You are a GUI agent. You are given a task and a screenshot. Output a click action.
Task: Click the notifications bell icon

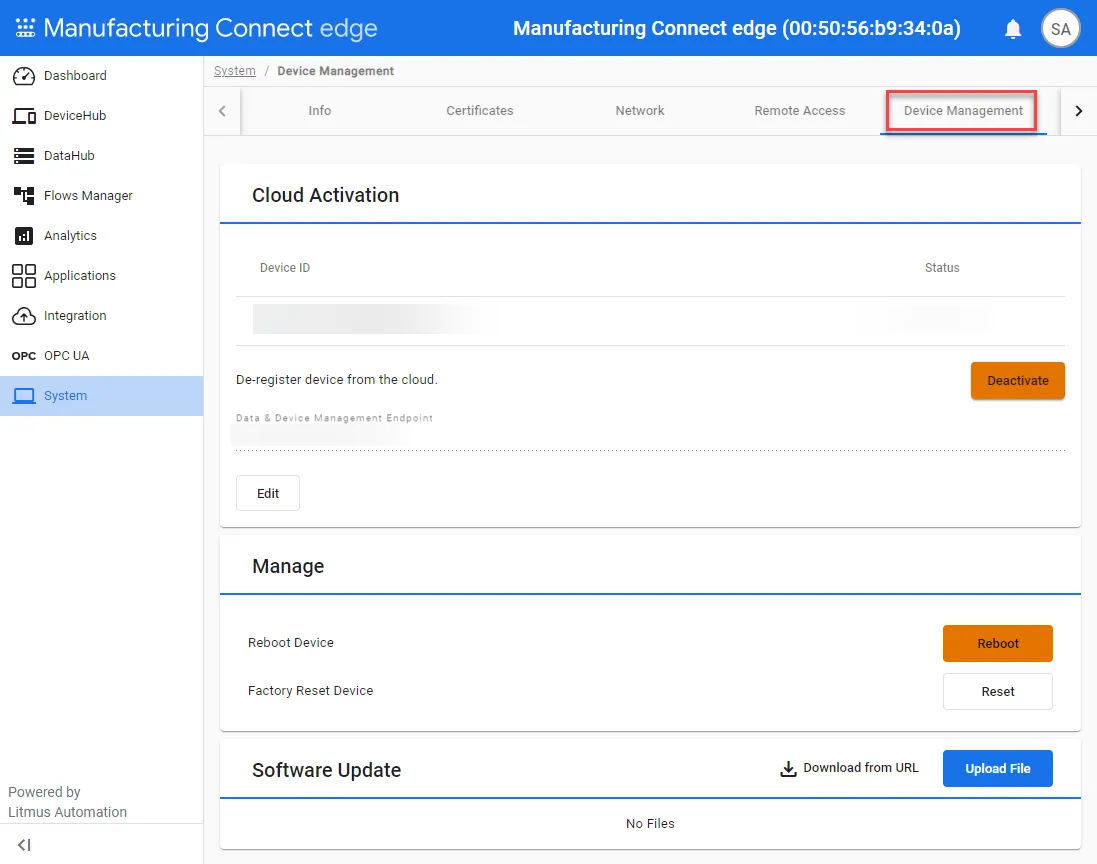coord(1012,29)
